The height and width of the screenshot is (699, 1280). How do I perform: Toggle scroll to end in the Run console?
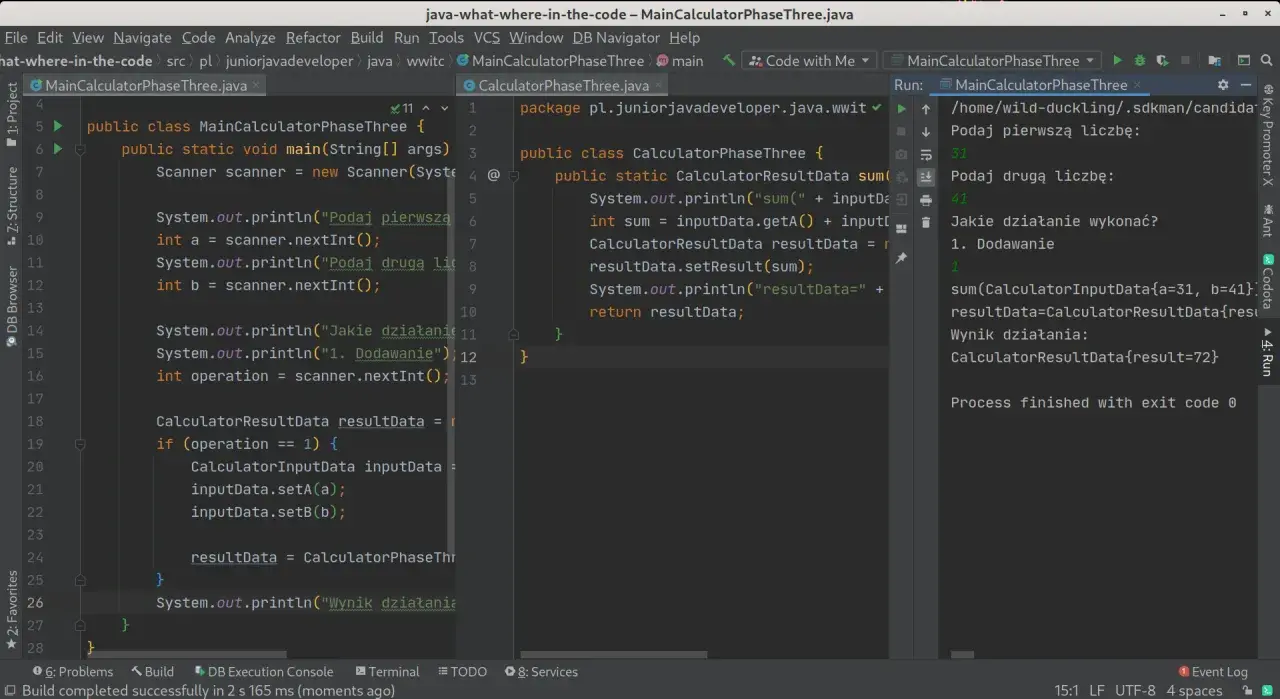tap(926, 177)
